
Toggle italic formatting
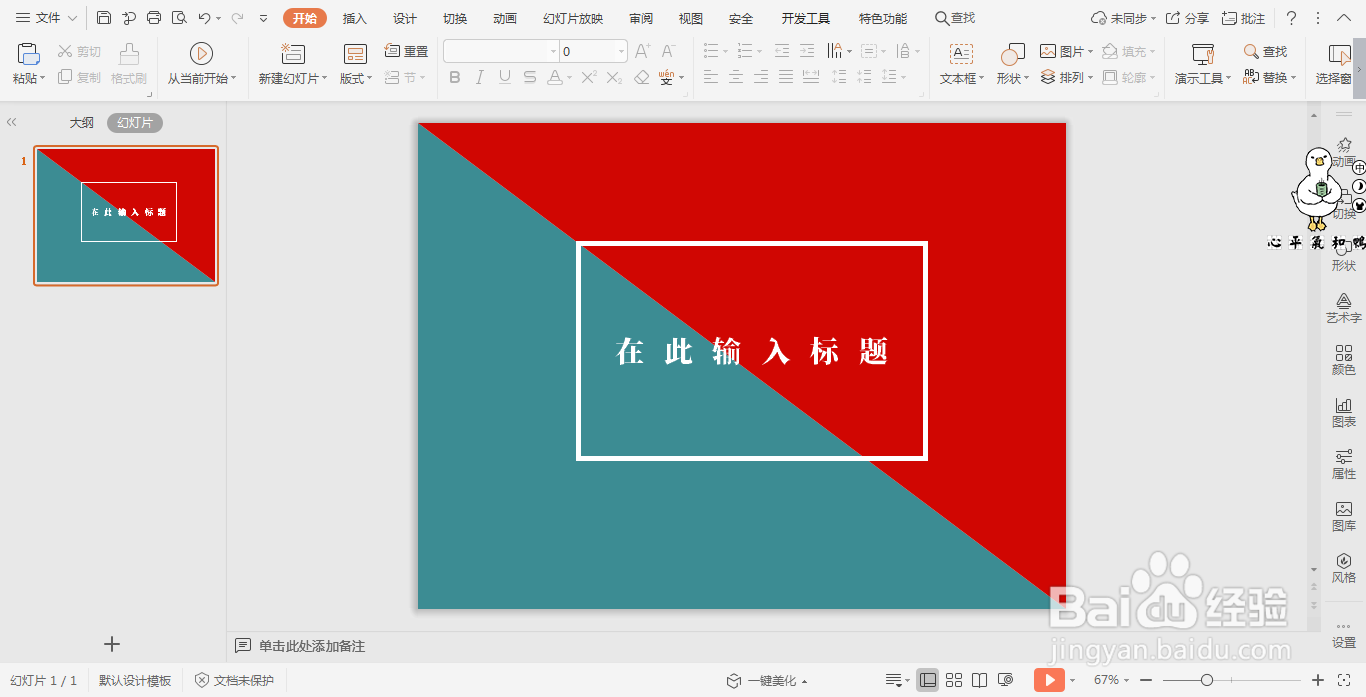coord(479,76)
